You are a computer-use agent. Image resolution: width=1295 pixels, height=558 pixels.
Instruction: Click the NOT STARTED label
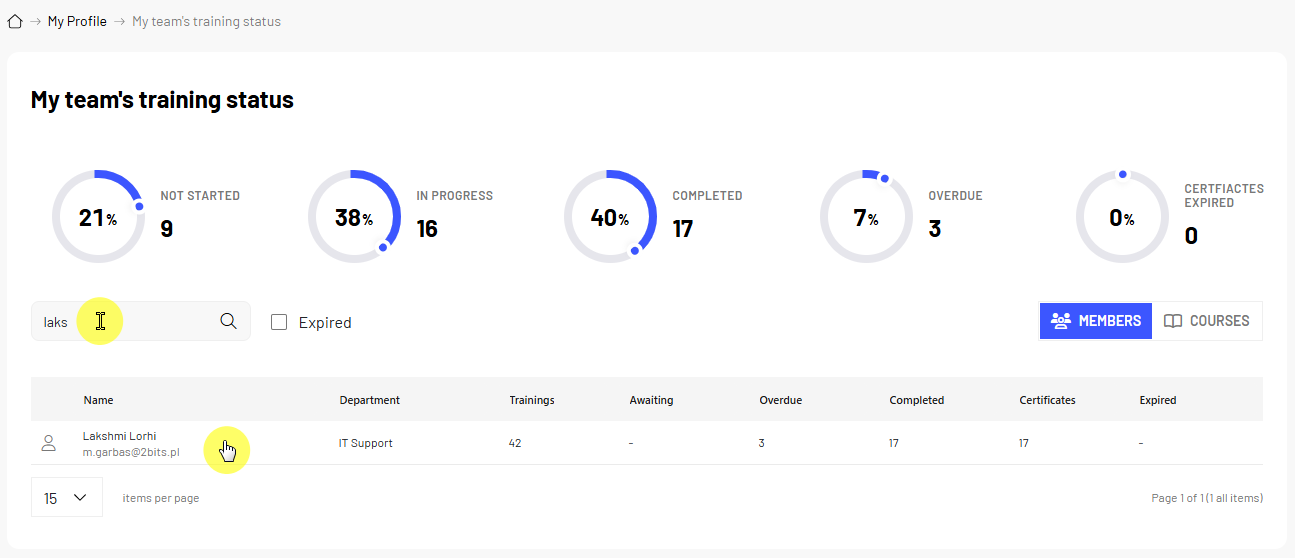coord(200,196)
